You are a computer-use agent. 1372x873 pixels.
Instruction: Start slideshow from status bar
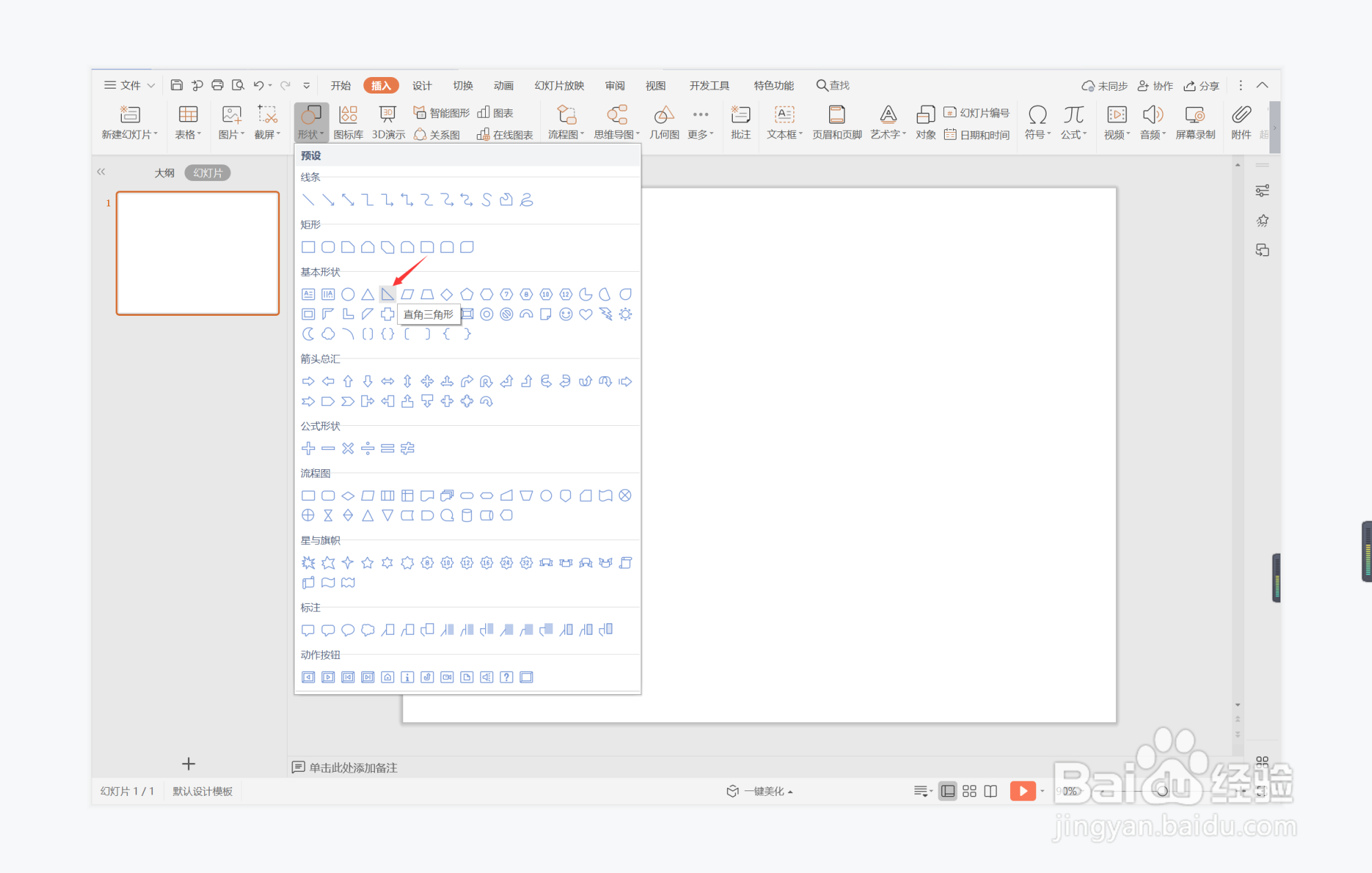1022,791
